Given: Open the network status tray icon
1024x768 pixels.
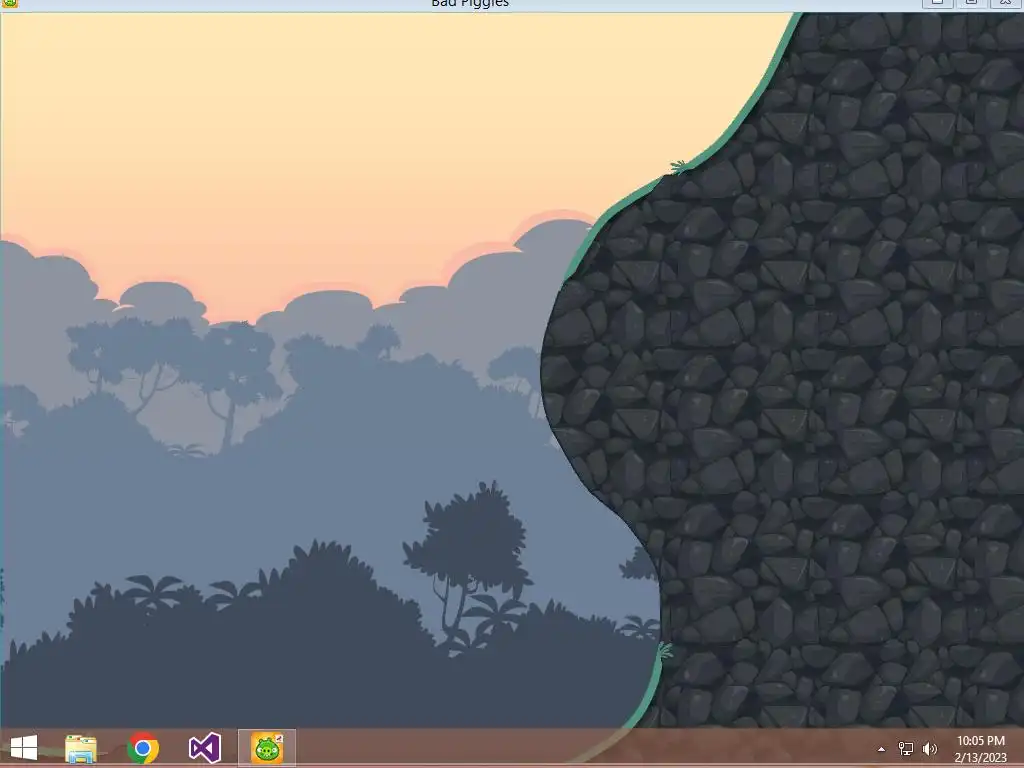Looking at the screenshot, I should click(906, 749).
